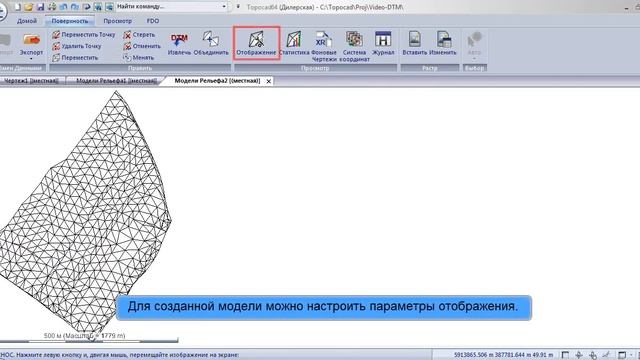
Task: Click the 500 м scale bar label
Action: tap(84, 336)
